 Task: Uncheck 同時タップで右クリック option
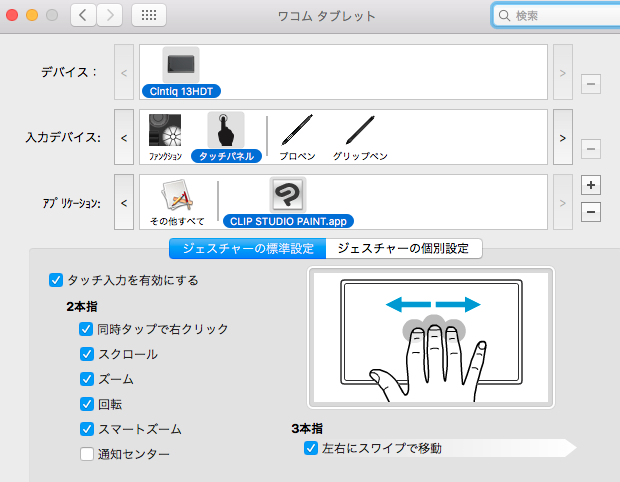tap(86, 329)
